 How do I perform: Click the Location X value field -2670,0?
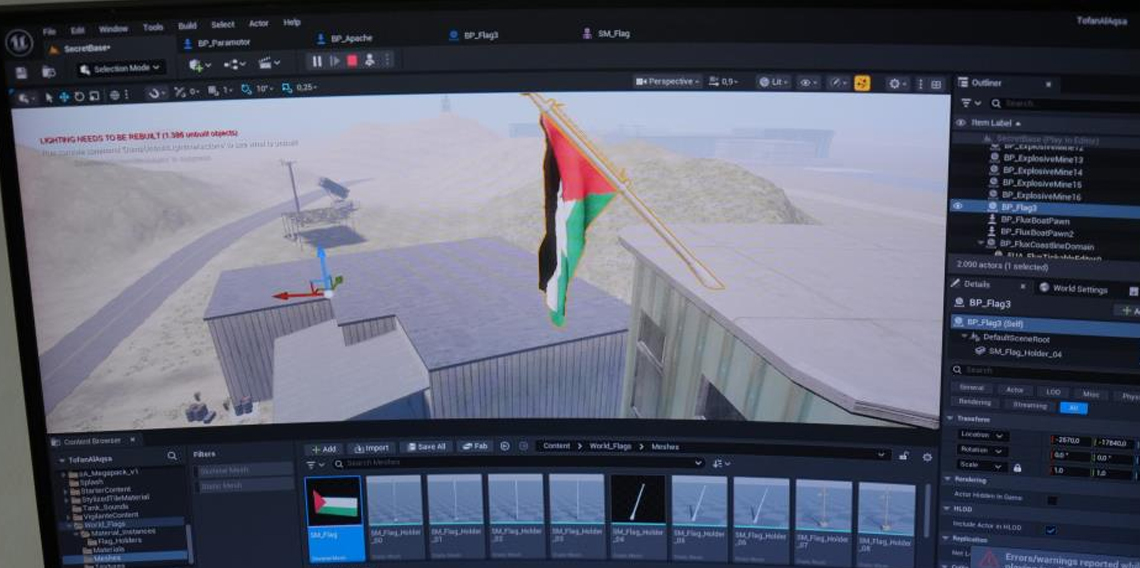click(x=1071, y=440)
